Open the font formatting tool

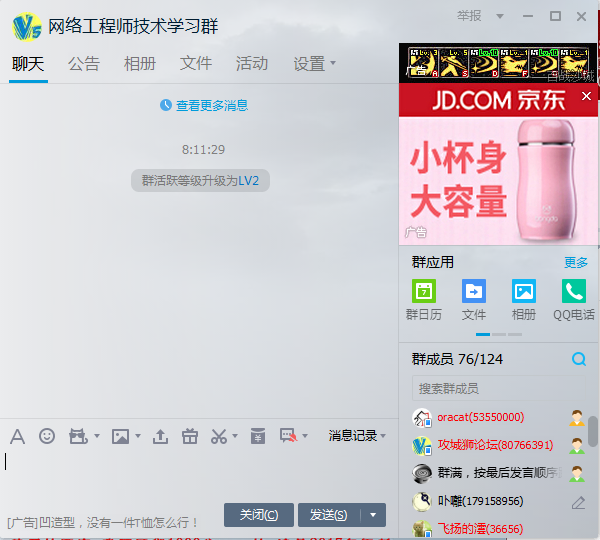pos(17,436)
